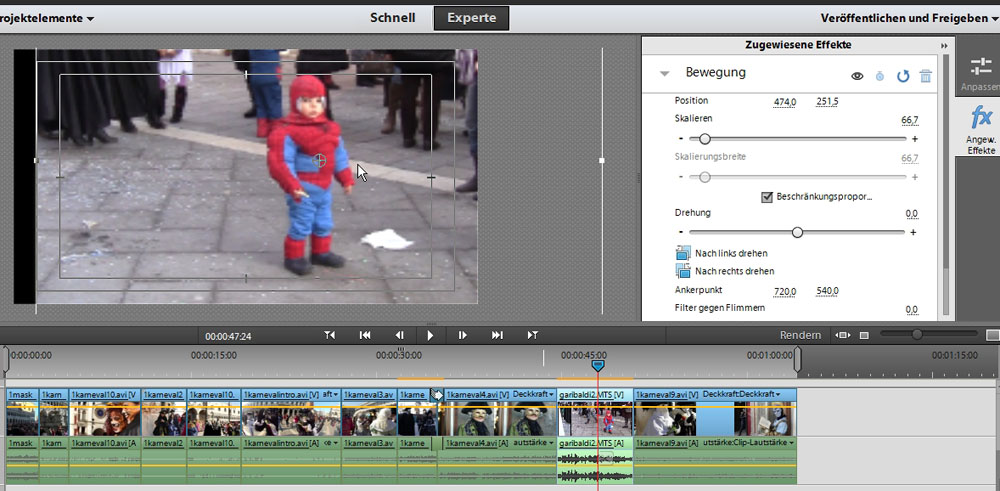Viewport: 1000px width, 491px height.
Task: Click the Ankerpunkt value 720,0
Action: tap(785, 291)
